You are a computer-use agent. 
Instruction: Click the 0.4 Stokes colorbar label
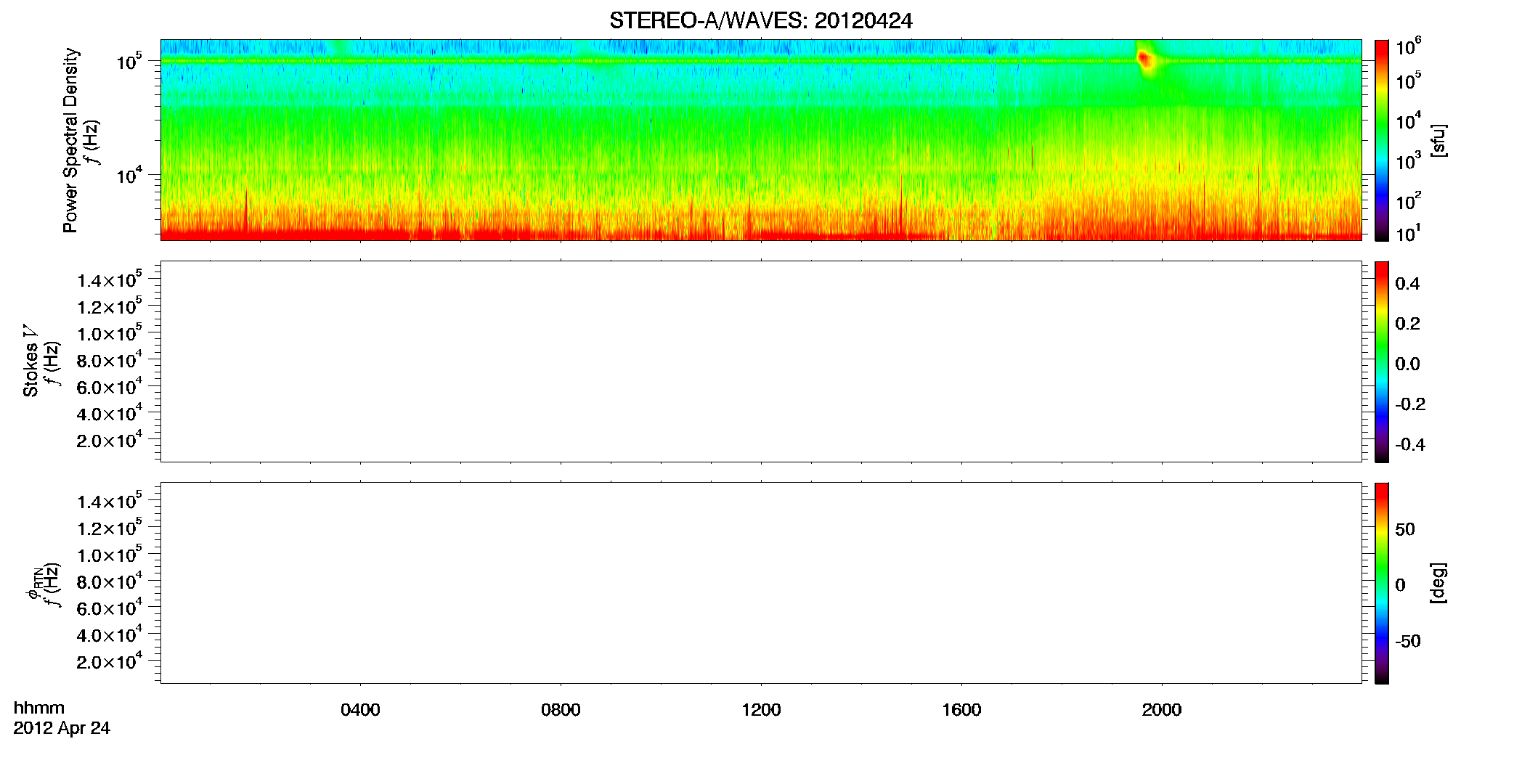point(1407,284)
